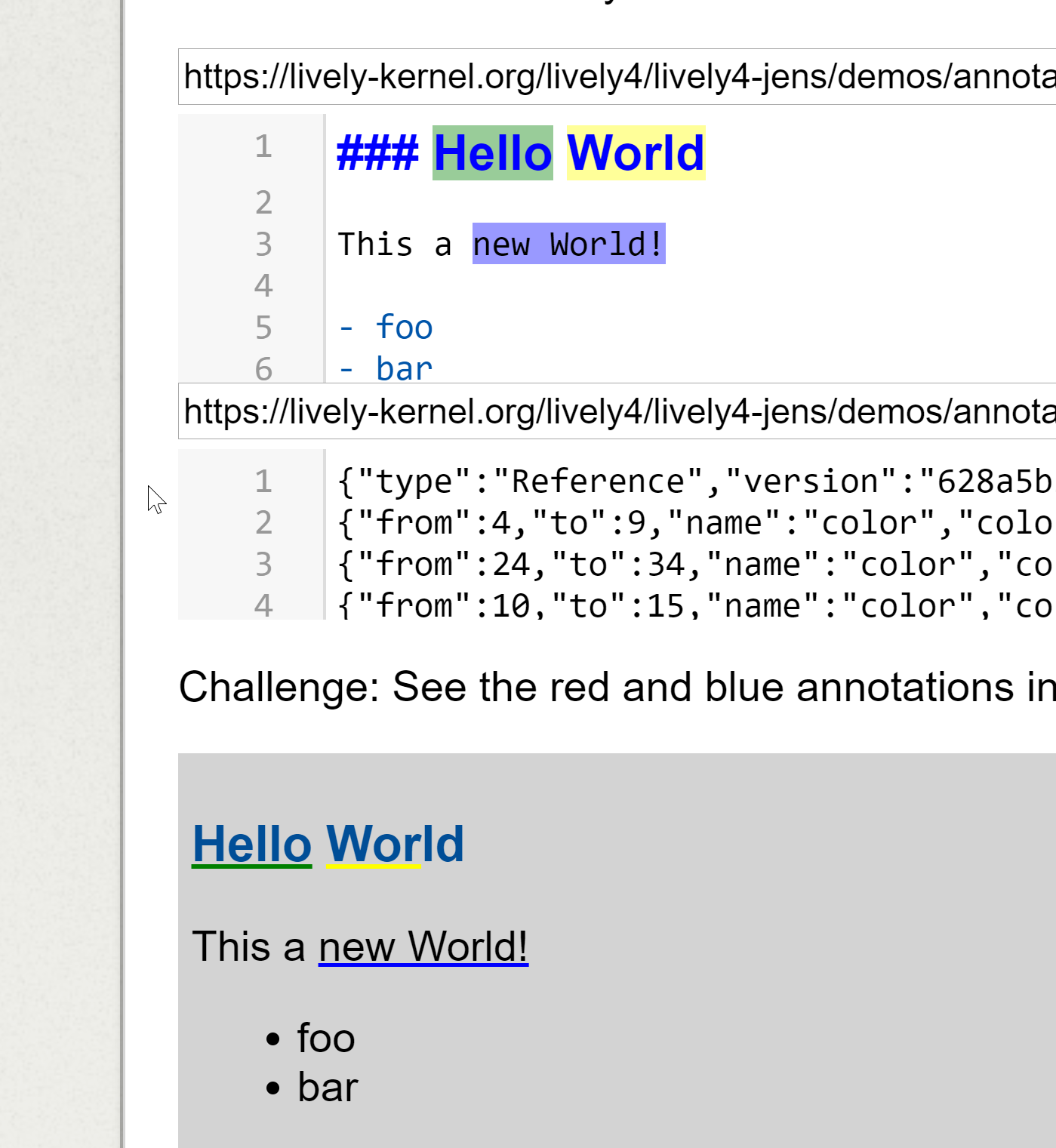Click the second URL field above JSON editor
Image resolution: width=1056 pixels, height=1148 pixels.
point(616,411)
